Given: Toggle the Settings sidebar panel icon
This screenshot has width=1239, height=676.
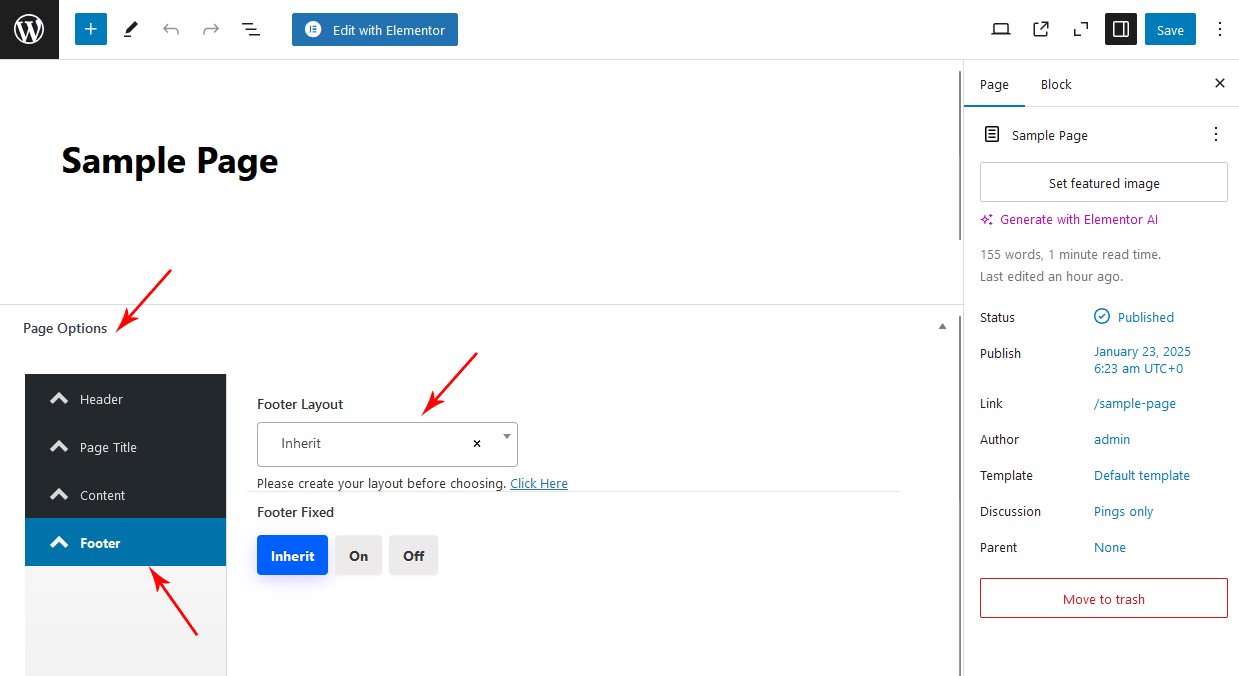Looking at the screenshot, I should coord(1121,29).
